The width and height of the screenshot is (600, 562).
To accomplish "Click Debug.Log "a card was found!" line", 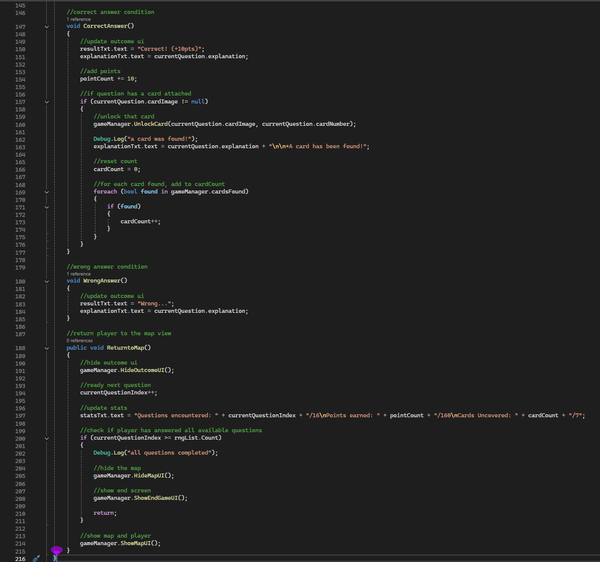I will tap(145, 139).
